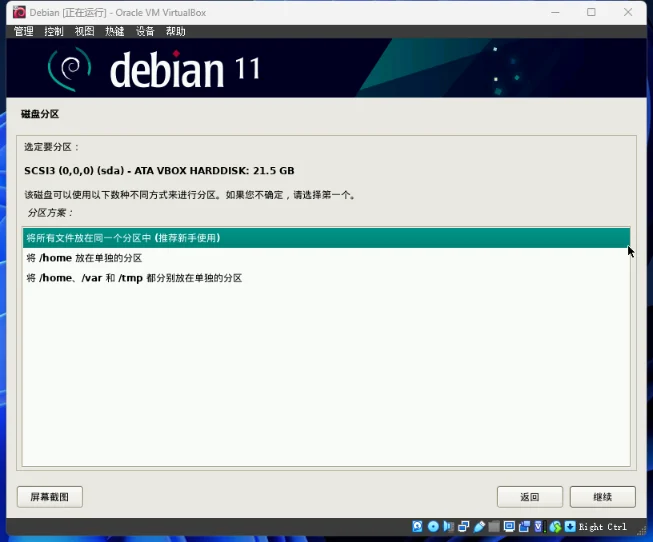The image size is (653, 542).
Task: Click the VirtualBox title bar app icon
Action: point(19,12)
